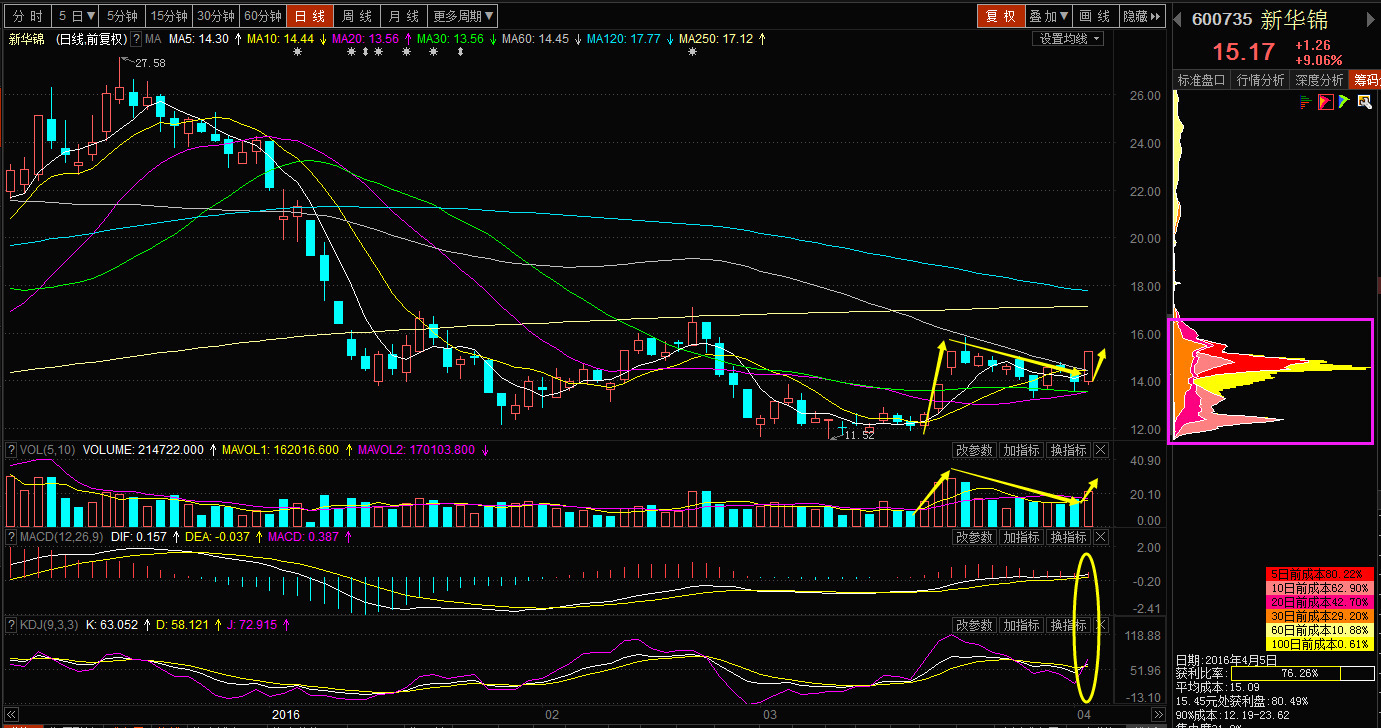The height and width of the screenshot is (728, 1381).
Task: Go to next stock with right arrow
Action: point(1372,20)
